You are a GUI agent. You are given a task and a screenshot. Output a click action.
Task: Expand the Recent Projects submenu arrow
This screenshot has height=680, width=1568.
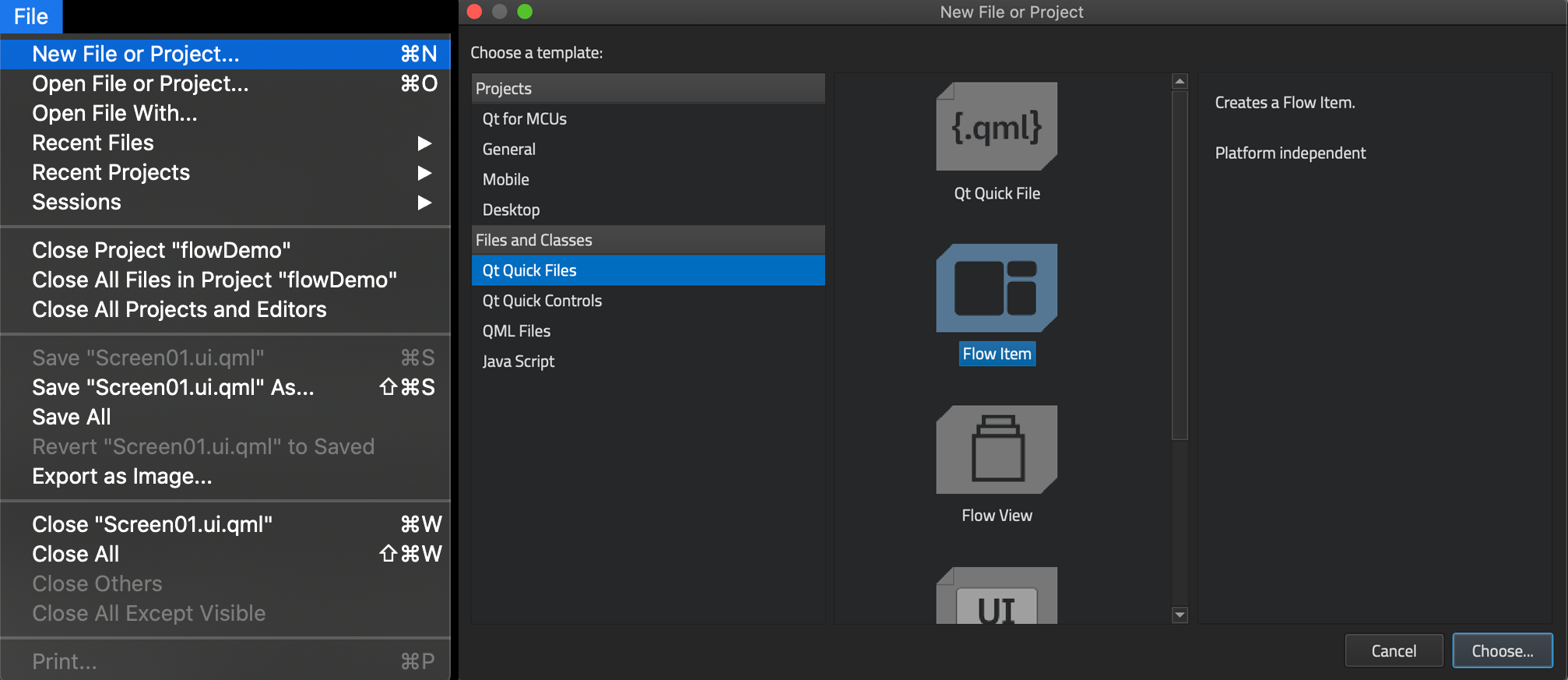(424, 173)
